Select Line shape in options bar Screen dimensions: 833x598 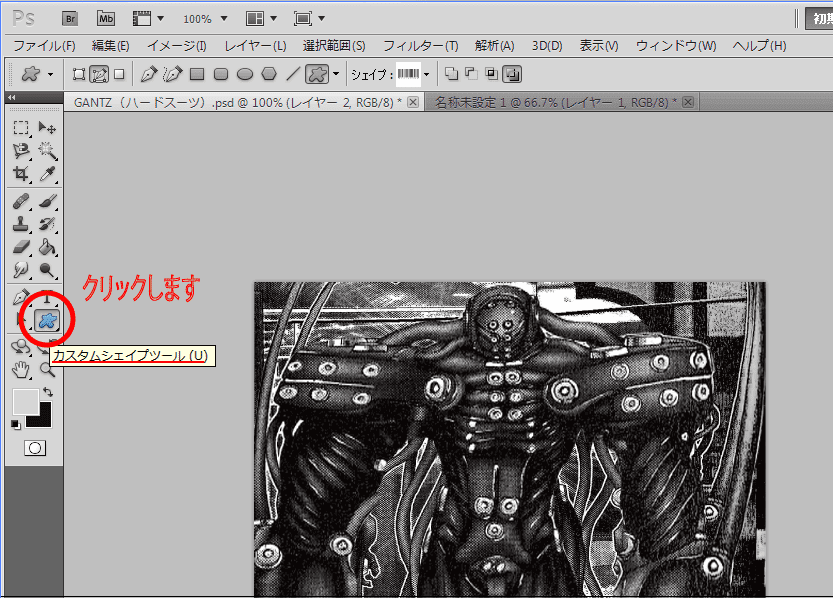pos(293,74)
